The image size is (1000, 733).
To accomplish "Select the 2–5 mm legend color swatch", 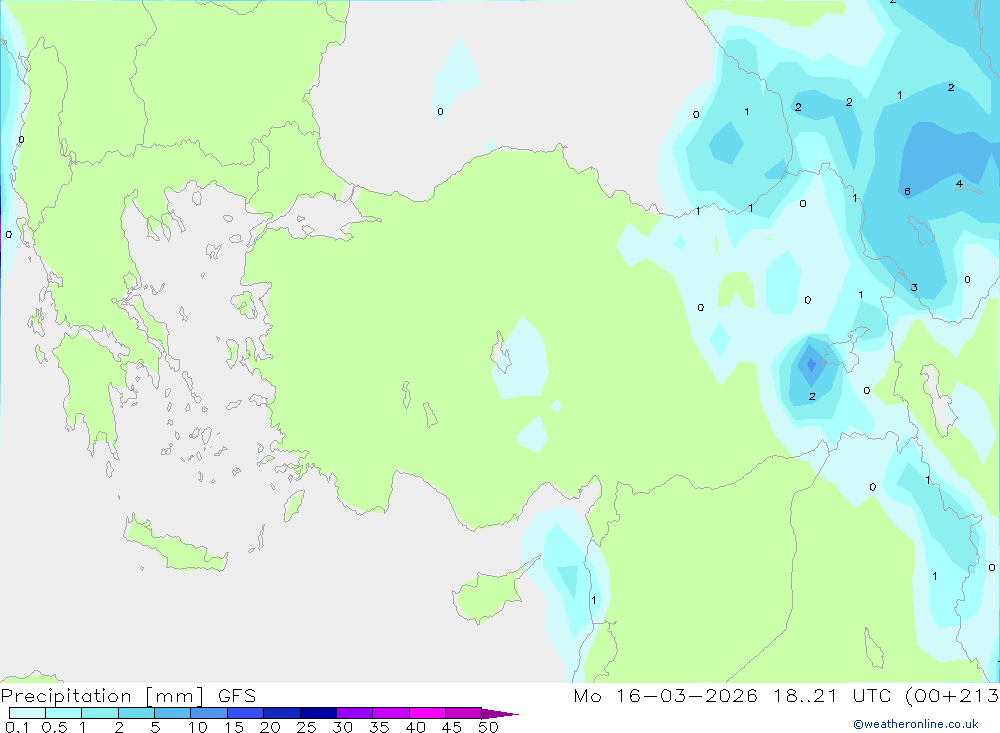I will (x=136, y=713).
